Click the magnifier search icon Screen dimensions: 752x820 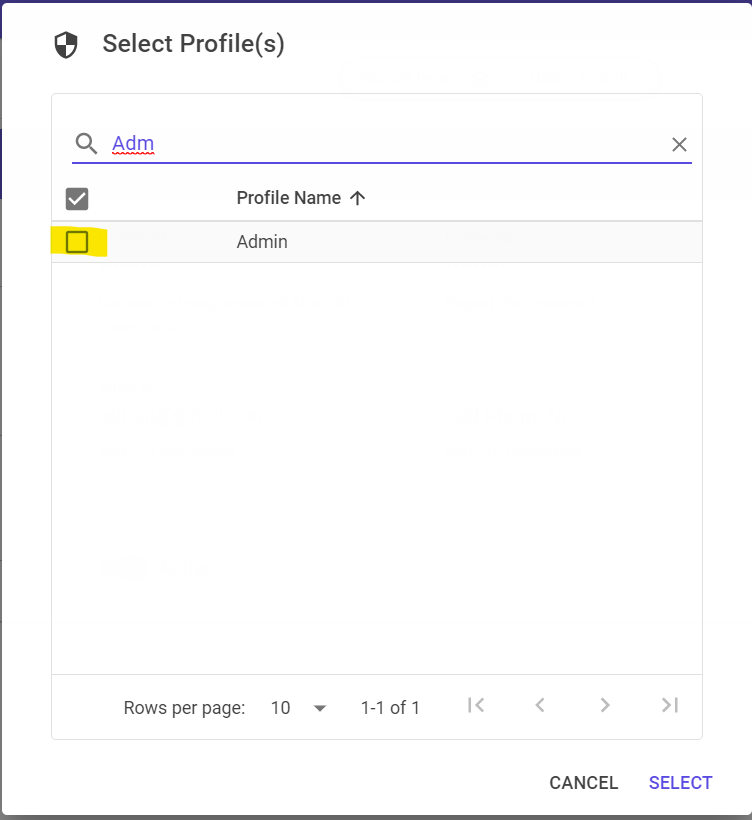tap(86, 144)
